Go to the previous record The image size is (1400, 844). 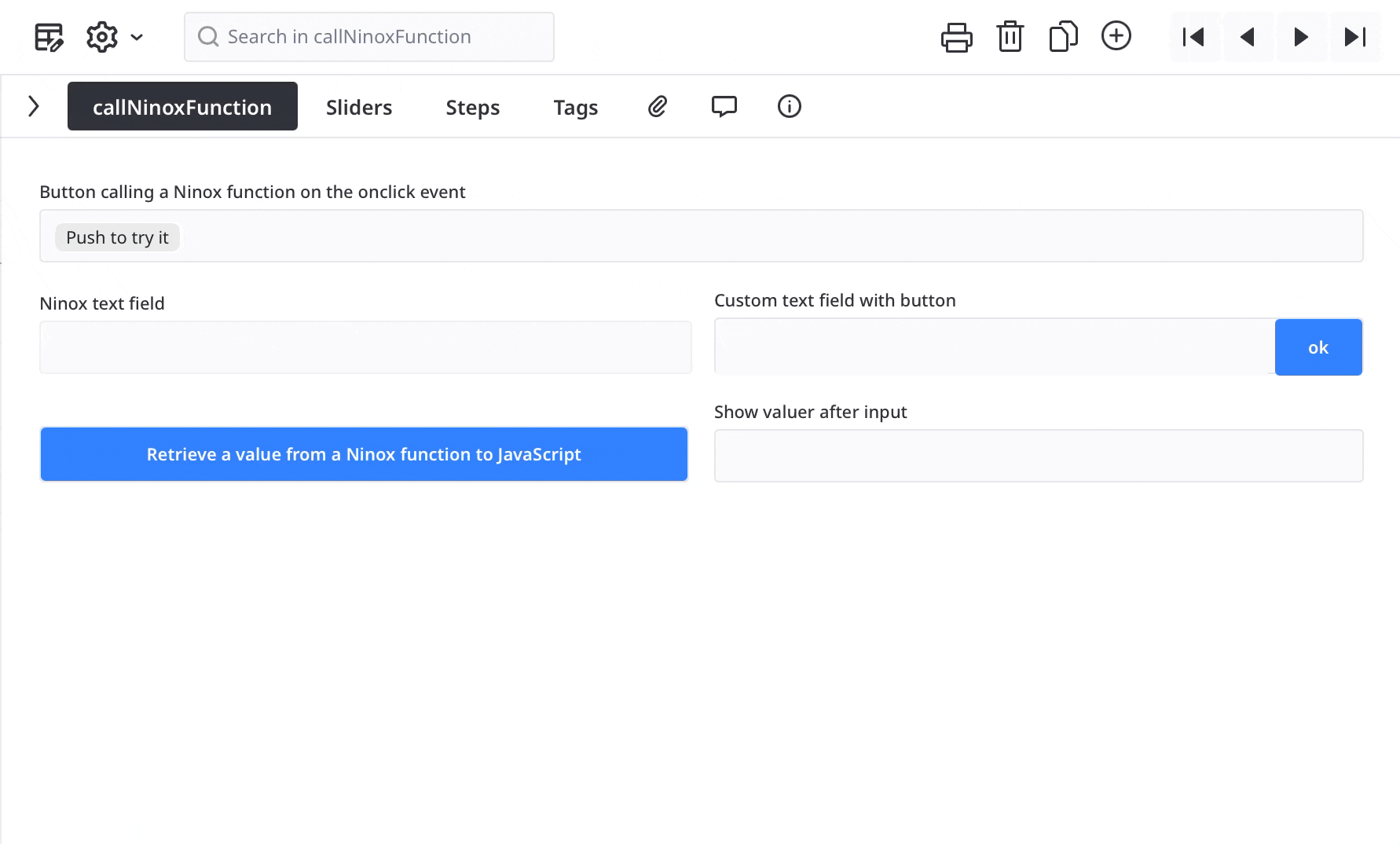[1248, 37]
